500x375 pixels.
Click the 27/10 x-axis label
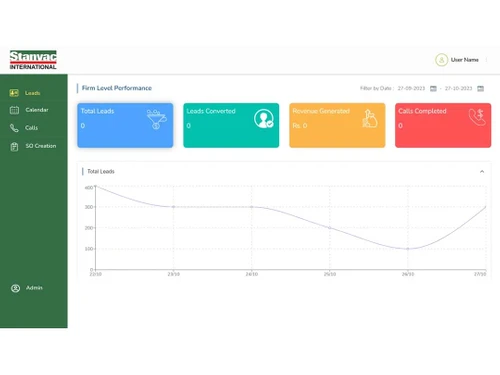(480, 274)
